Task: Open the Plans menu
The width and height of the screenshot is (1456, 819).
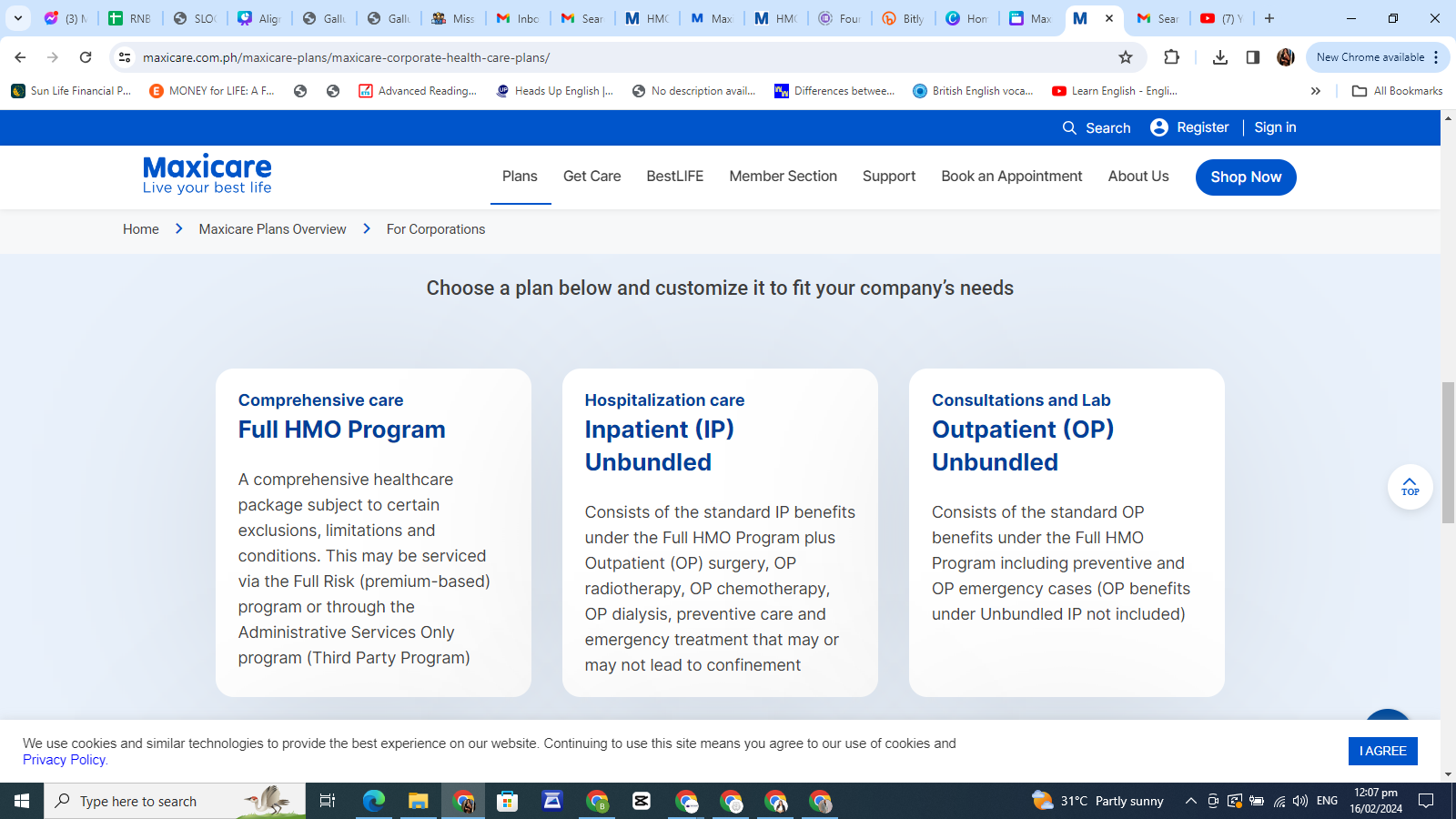Action: pyautogui.click(x=520, y=177)
